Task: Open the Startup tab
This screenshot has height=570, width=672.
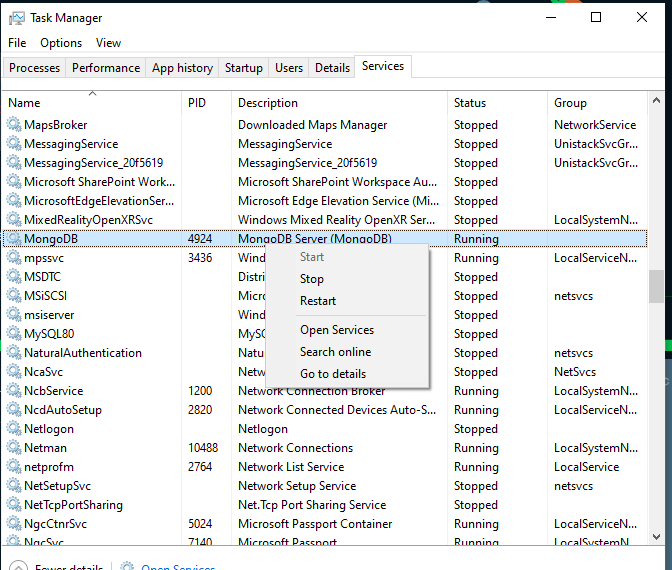Action: pos(244,68)
